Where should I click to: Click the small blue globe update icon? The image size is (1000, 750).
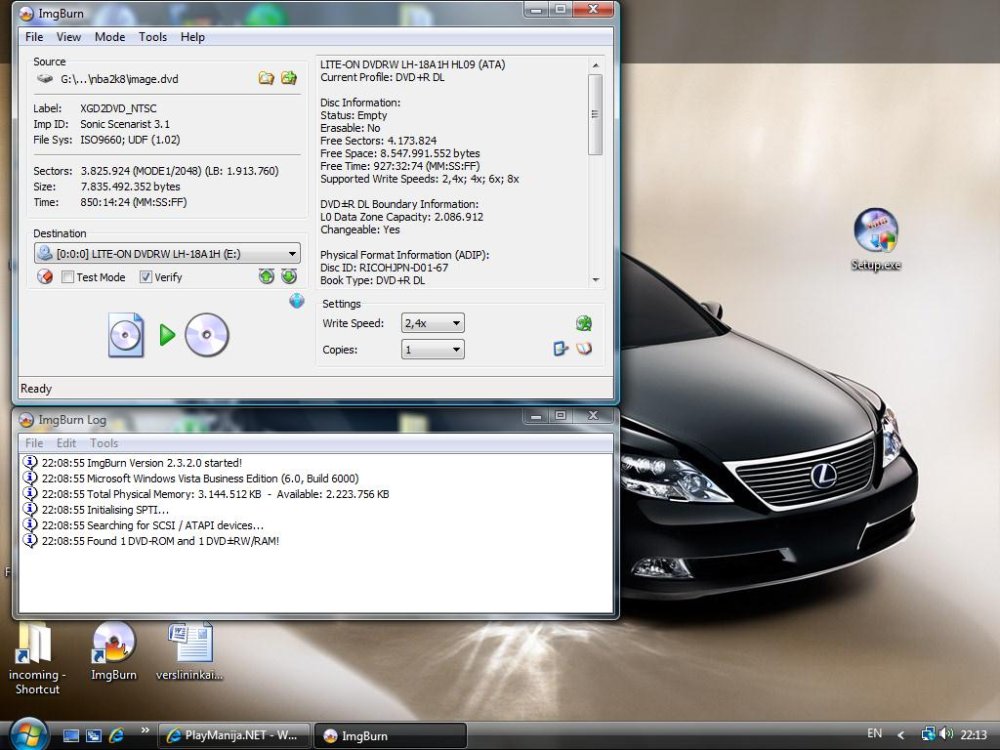tap(297, 301)
